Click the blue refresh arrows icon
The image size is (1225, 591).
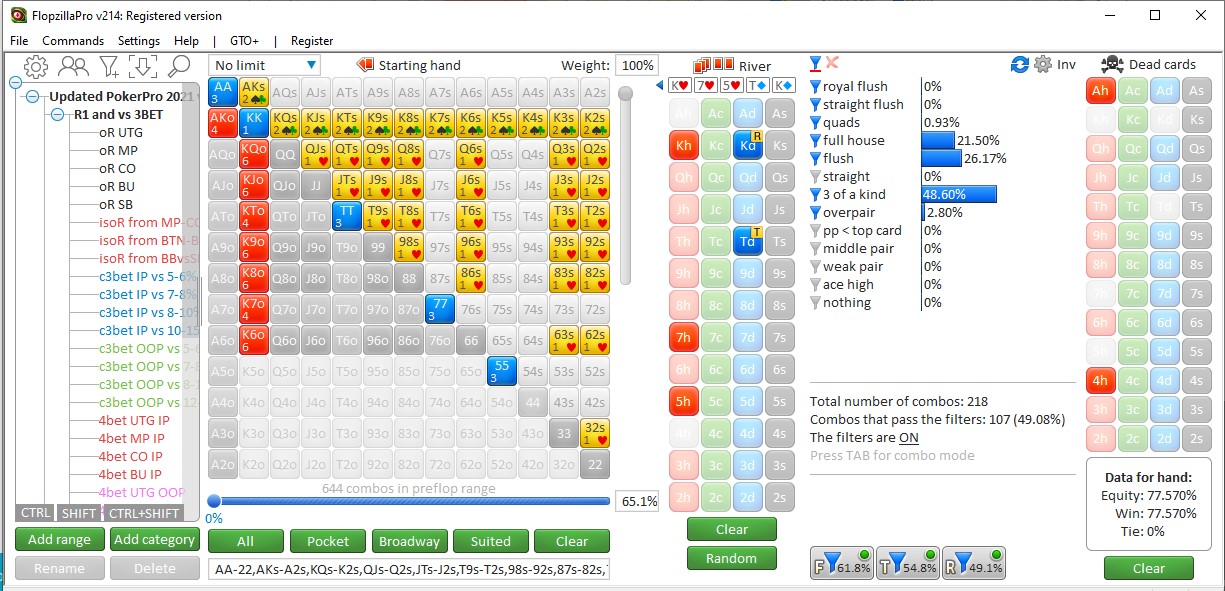tap(1020, 64)
